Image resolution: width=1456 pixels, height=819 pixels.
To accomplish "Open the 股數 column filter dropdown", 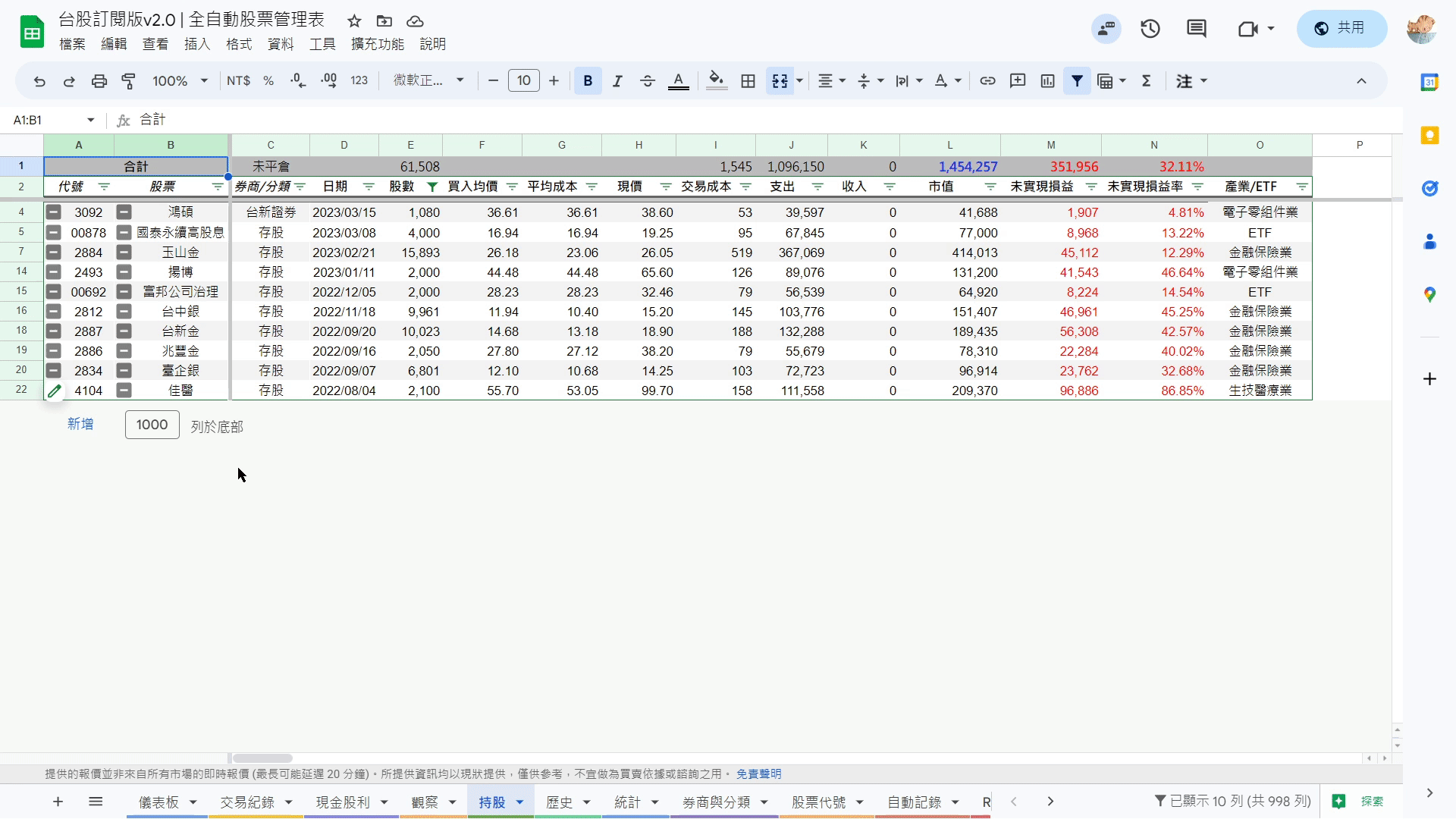I will tap(431, 187).
